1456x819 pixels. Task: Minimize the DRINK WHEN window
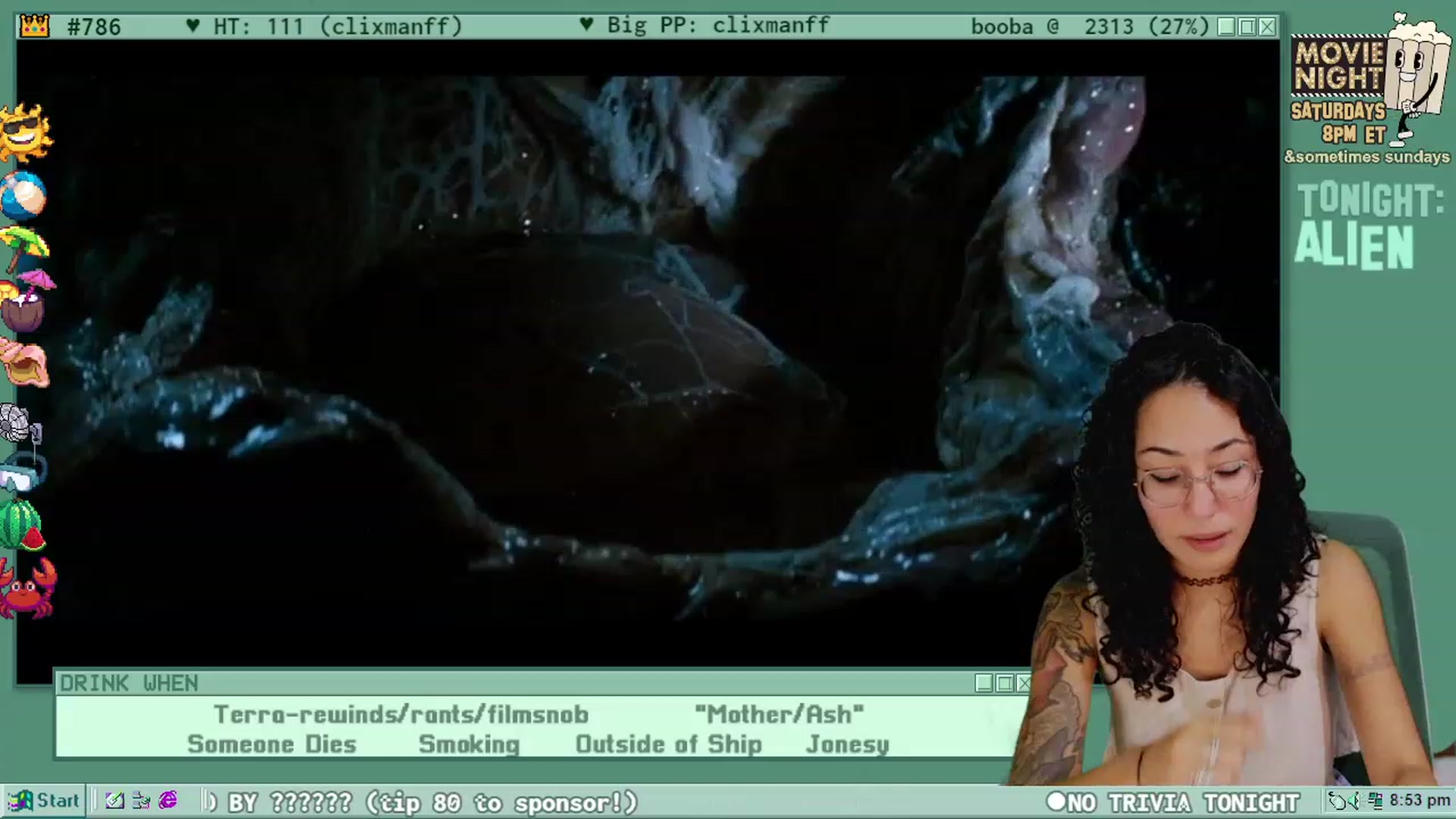pos(984,683)
